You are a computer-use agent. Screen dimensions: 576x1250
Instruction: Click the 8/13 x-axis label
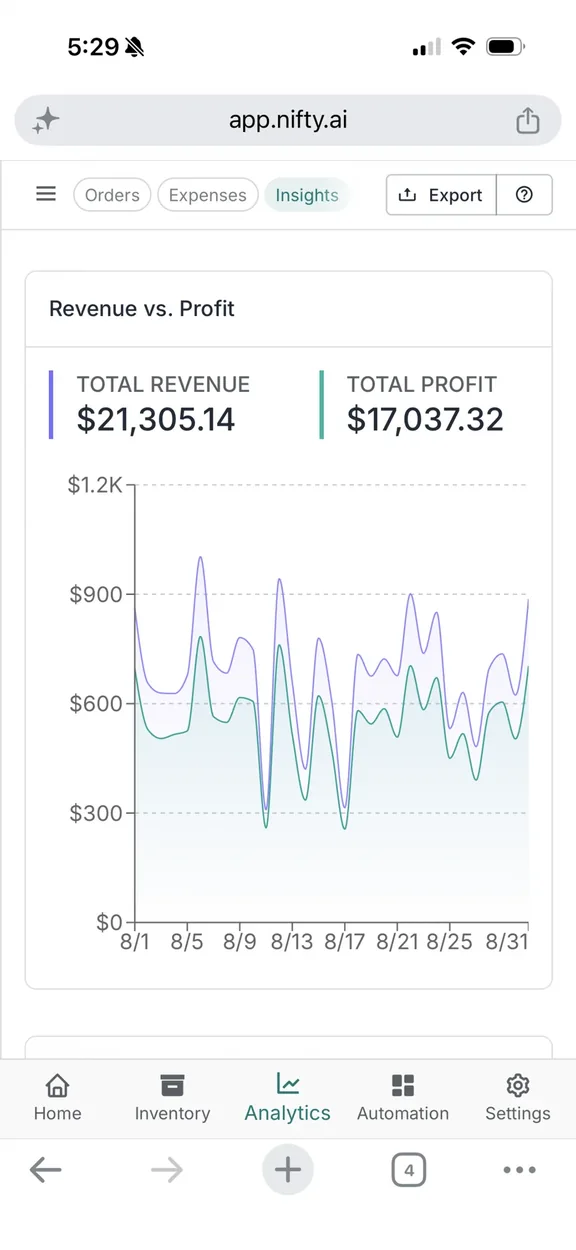pos(292,941)
